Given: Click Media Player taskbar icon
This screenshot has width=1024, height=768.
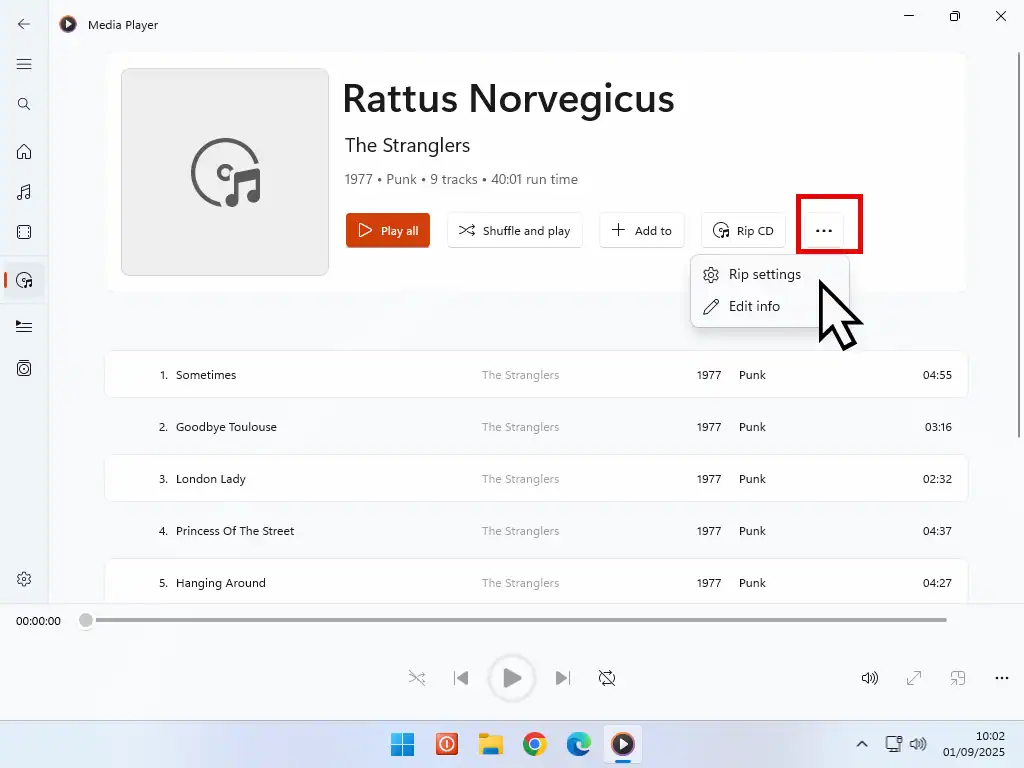Looking at the screenshot, I should 622,744.
